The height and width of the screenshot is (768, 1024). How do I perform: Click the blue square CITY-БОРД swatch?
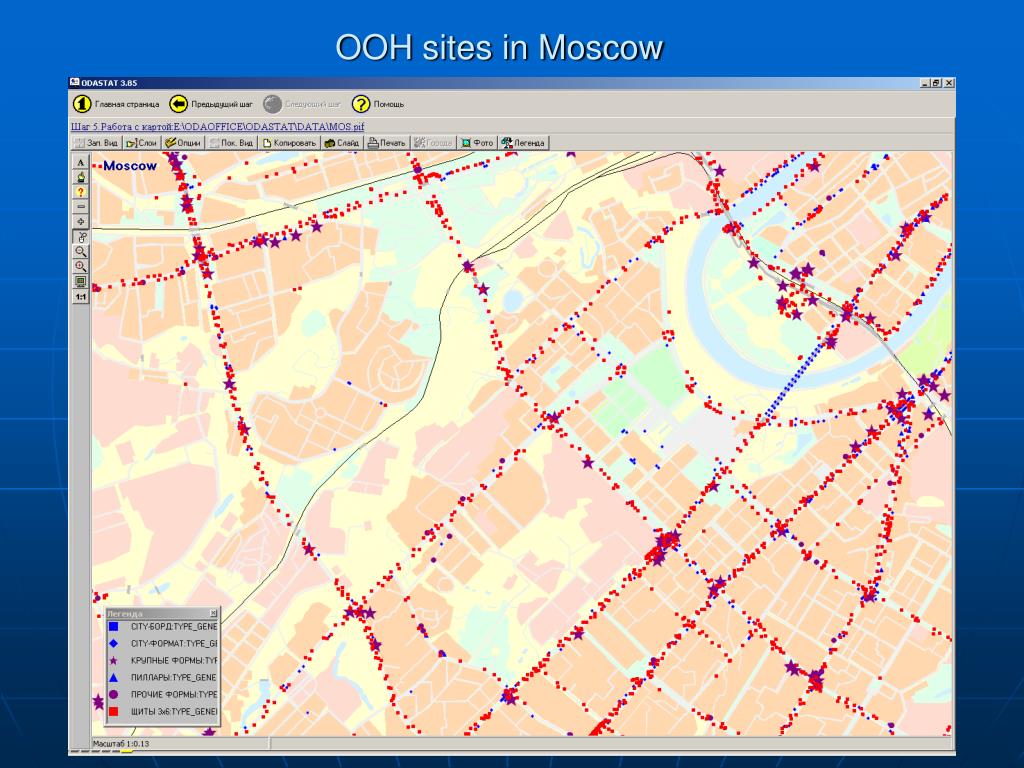[x=114, y=626]
